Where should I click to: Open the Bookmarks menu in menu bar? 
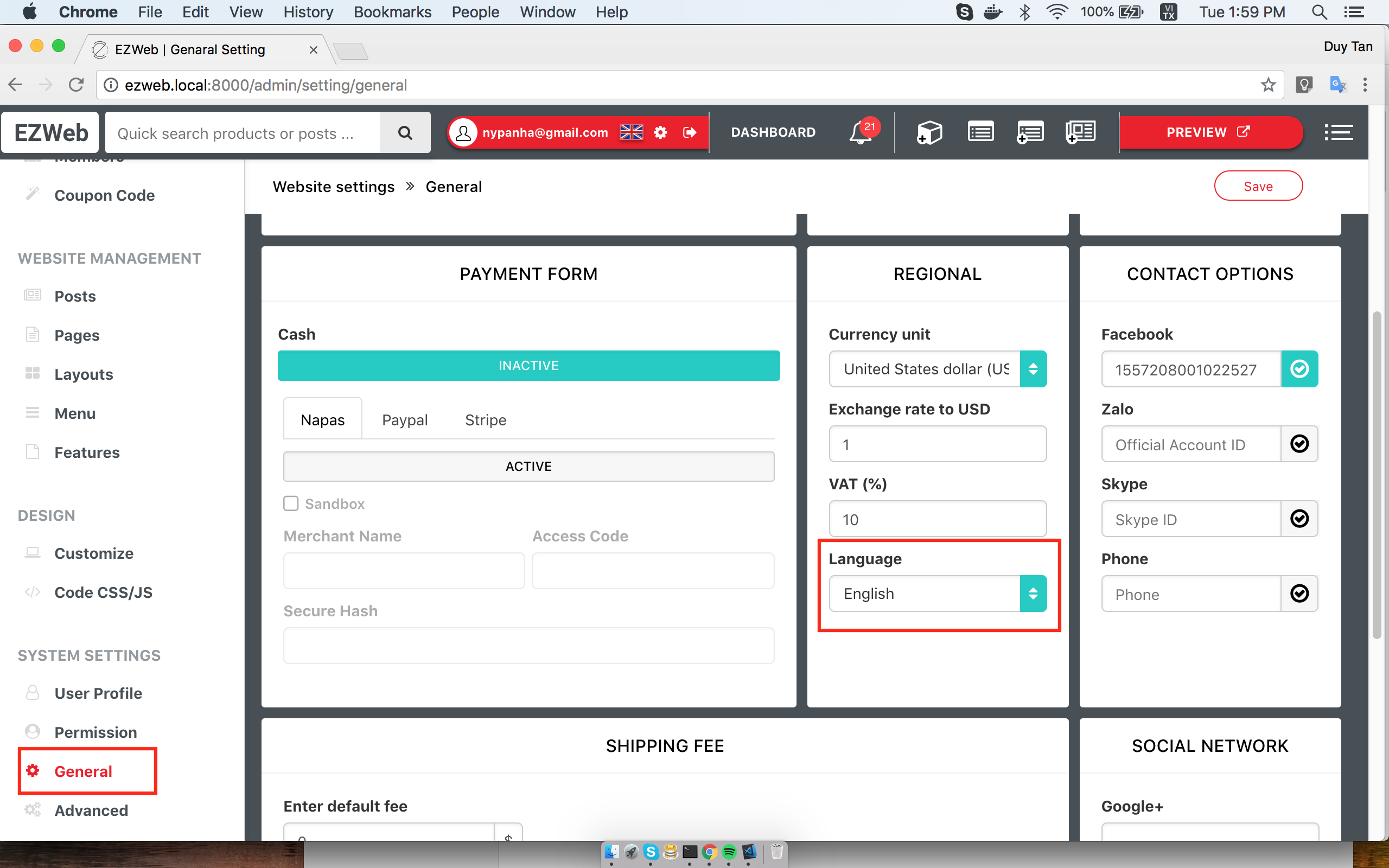point(392,12)
